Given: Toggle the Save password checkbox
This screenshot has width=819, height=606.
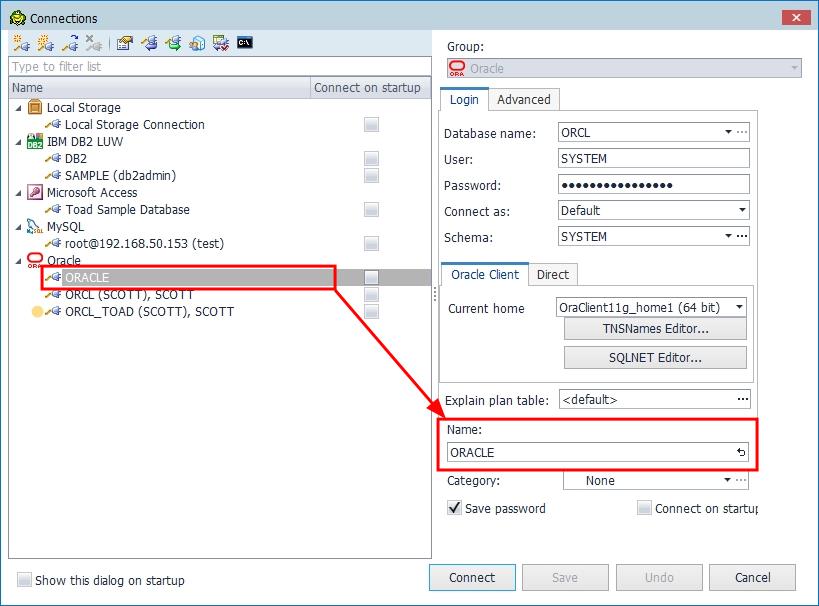Looking at the screenshot, I should (454, 508).
